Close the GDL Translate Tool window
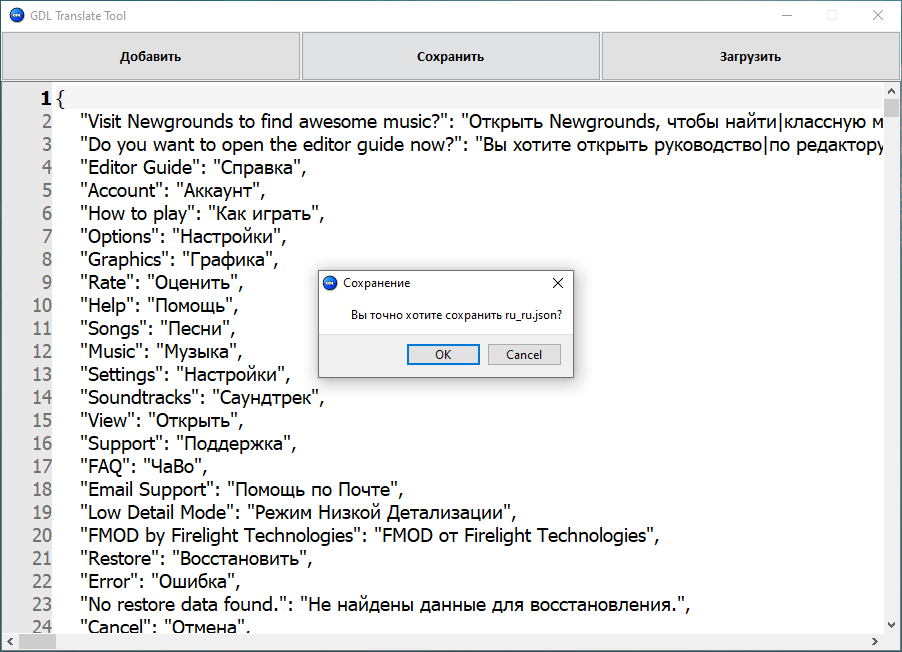Image resolution: width=902 pixels, height=652 pixels. 877,16
